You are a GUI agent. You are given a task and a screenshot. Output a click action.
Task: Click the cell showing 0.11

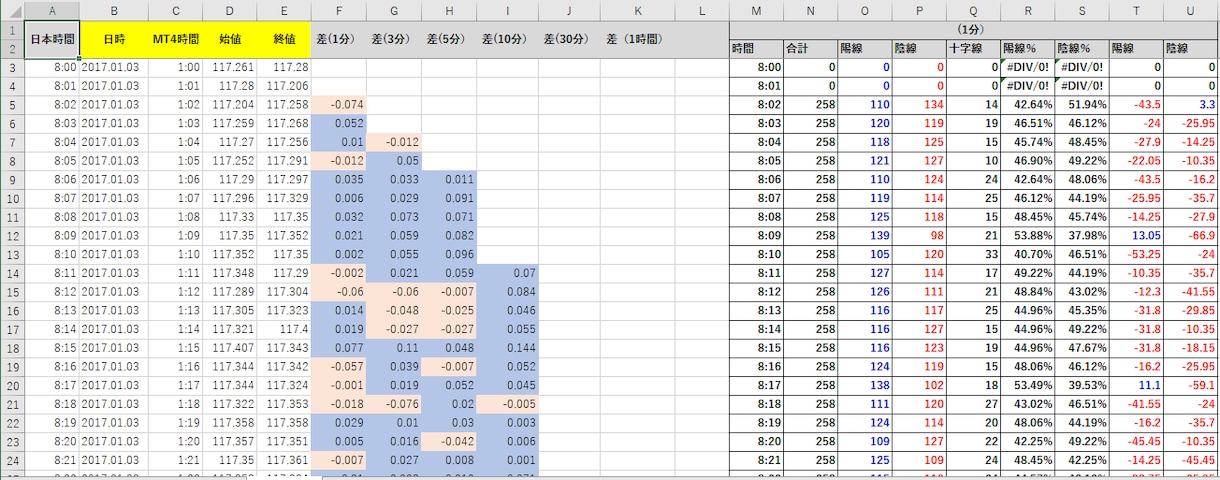click(394, 349)
